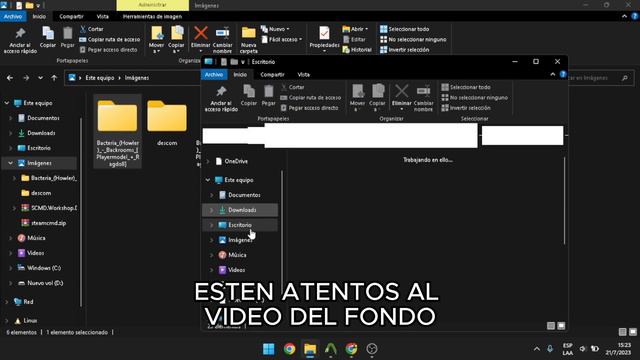Open Archivo tab in Escritorio window

(x=214, y=75)
